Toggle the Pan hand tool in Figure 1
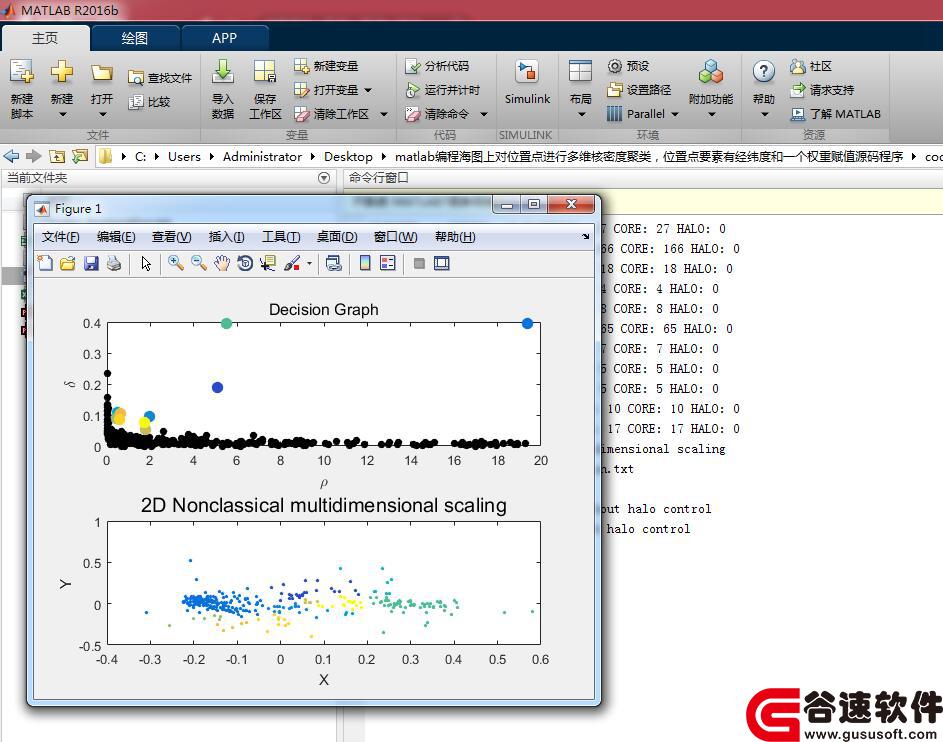Screen dimensions: 943x742 tap(221, 263)
